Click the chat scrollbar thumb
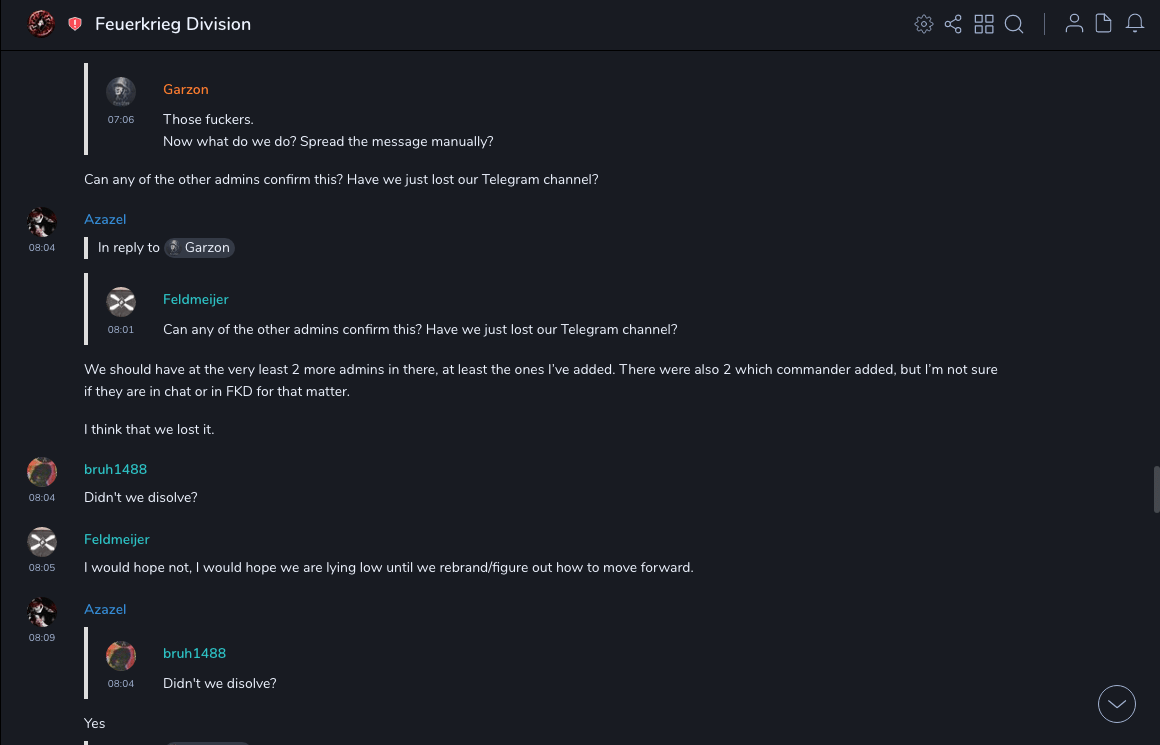 coord(1155,488)
